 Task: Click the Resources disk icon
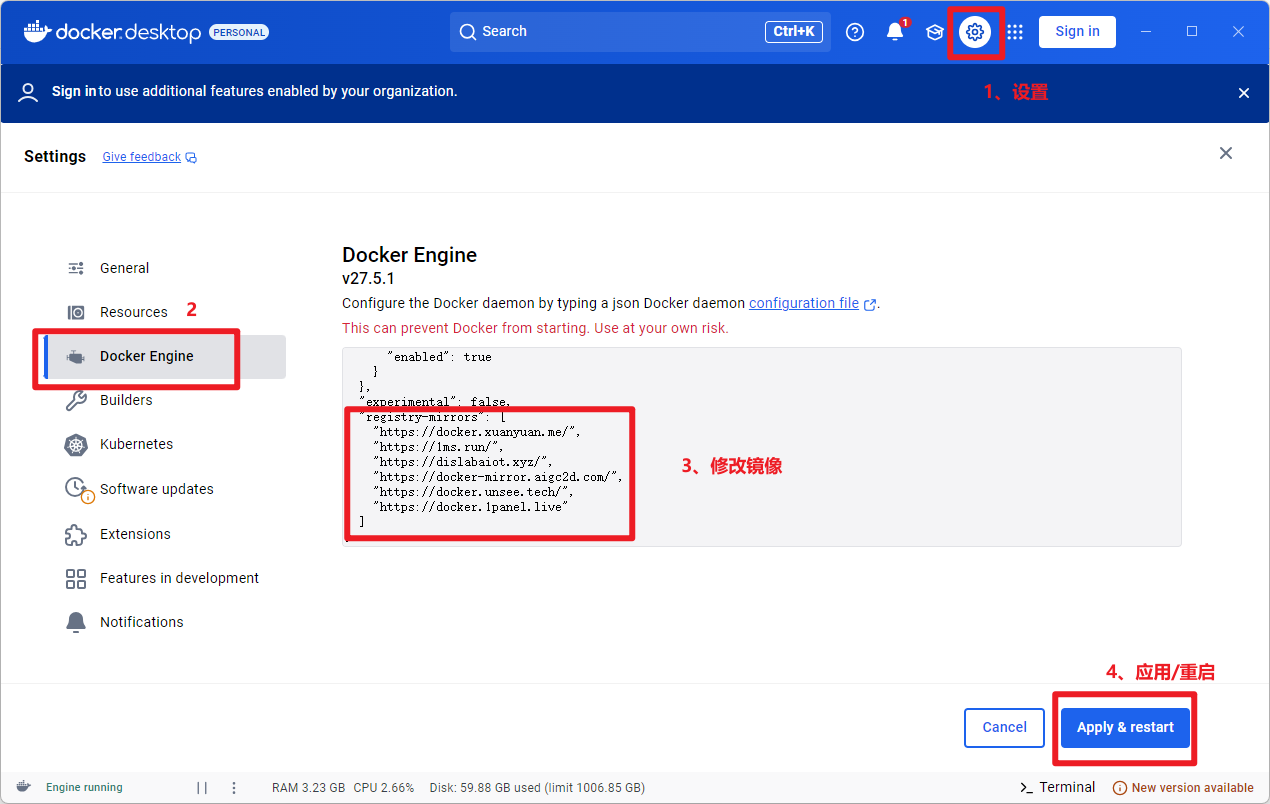[76, 312]
